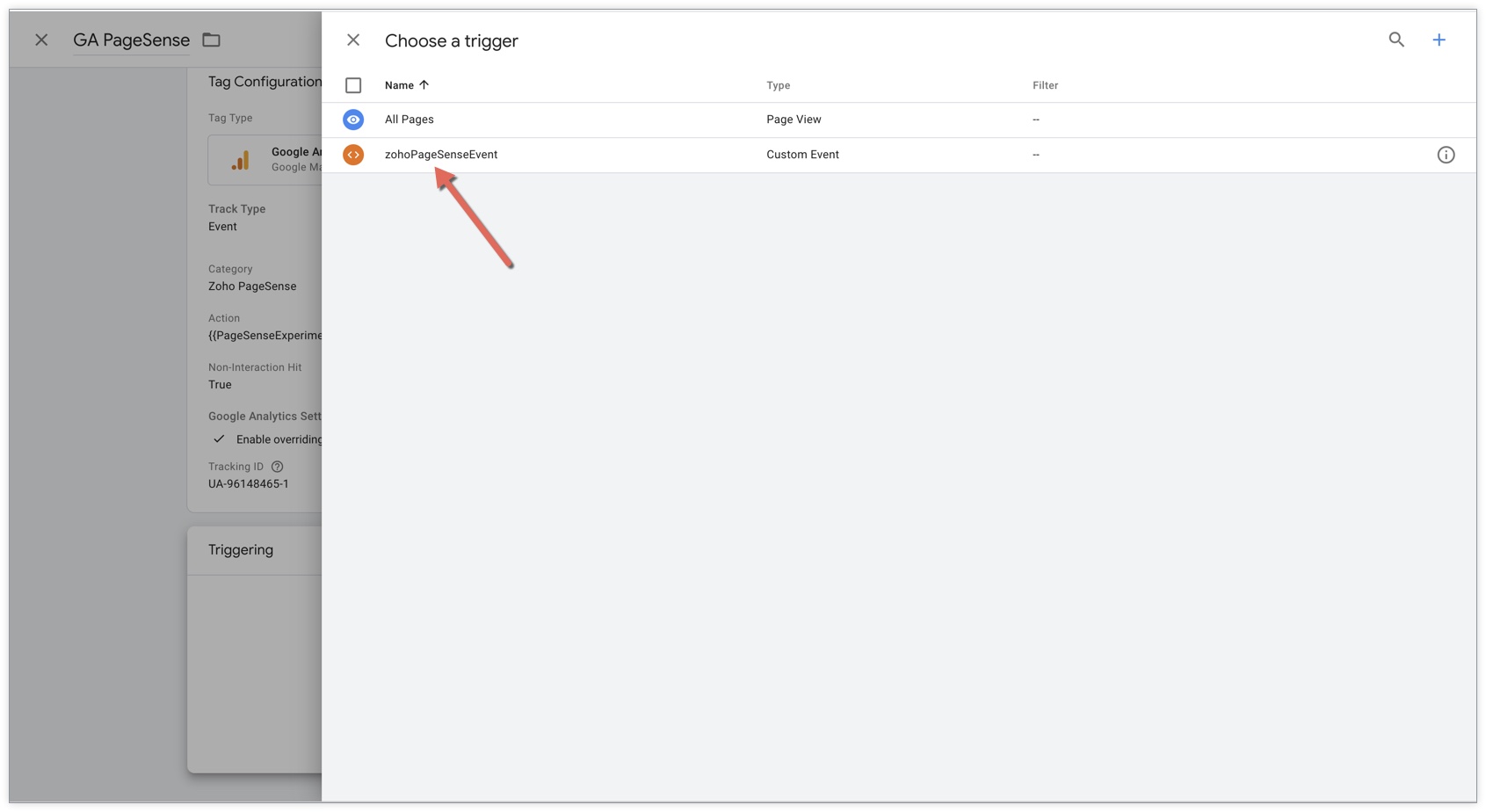
Task: Click the folder icon beside GA PageSense
Action: pos(212,40)
